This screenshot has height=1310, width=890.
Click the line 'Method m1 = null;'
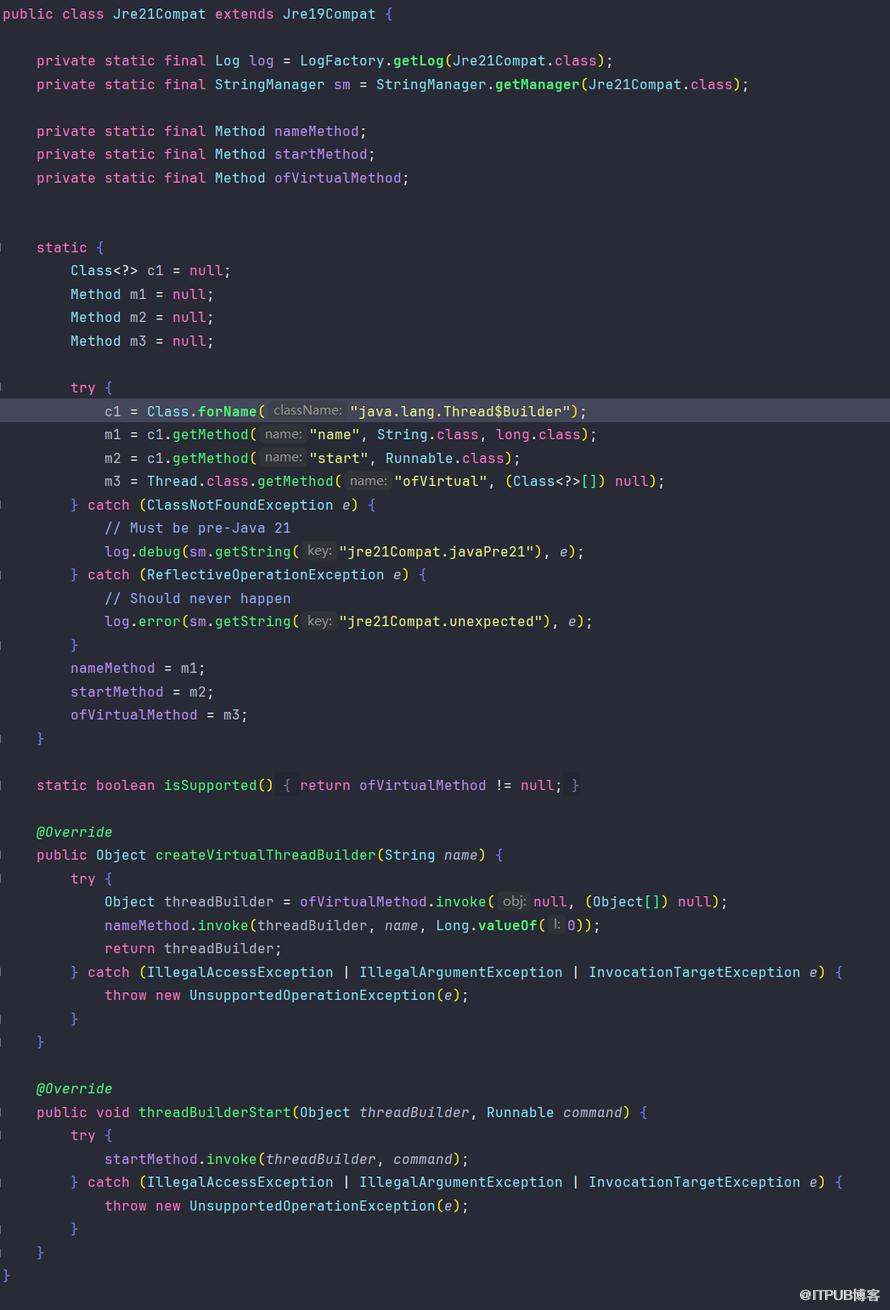pos(142,294)
